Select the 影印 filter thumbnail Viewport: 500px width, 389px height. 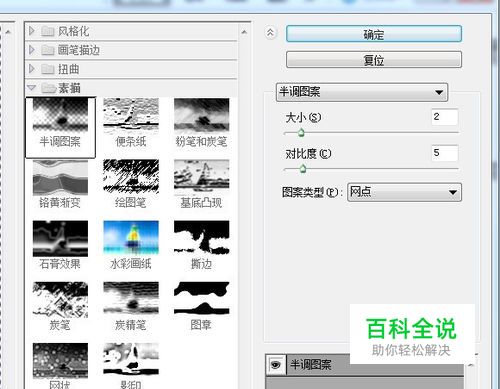pos(131,360)
